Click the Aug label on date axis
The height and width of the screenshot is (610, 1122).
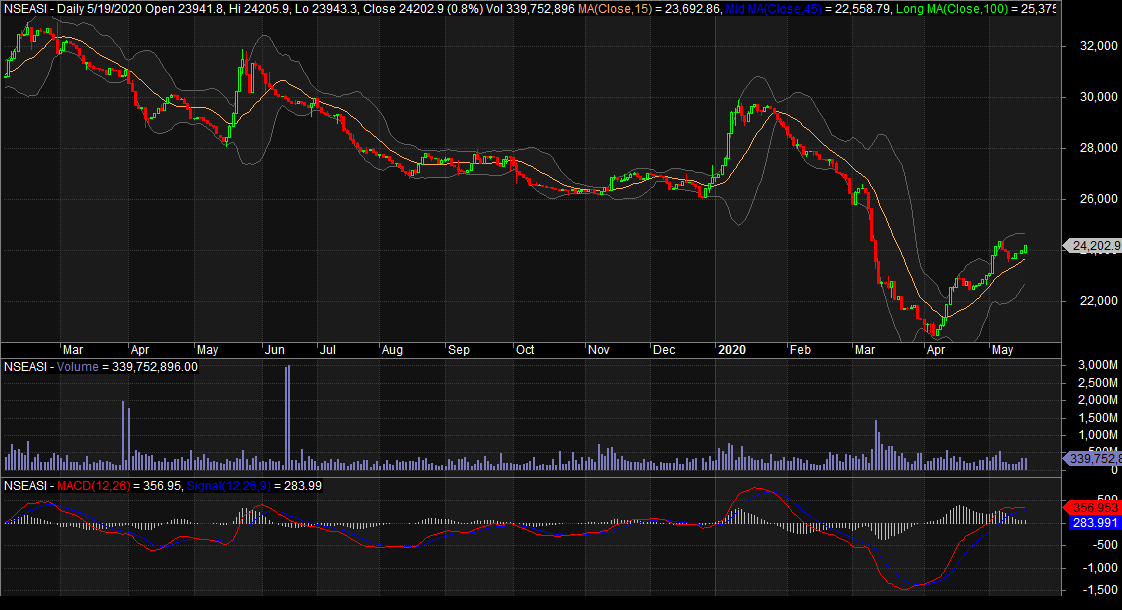392,350
